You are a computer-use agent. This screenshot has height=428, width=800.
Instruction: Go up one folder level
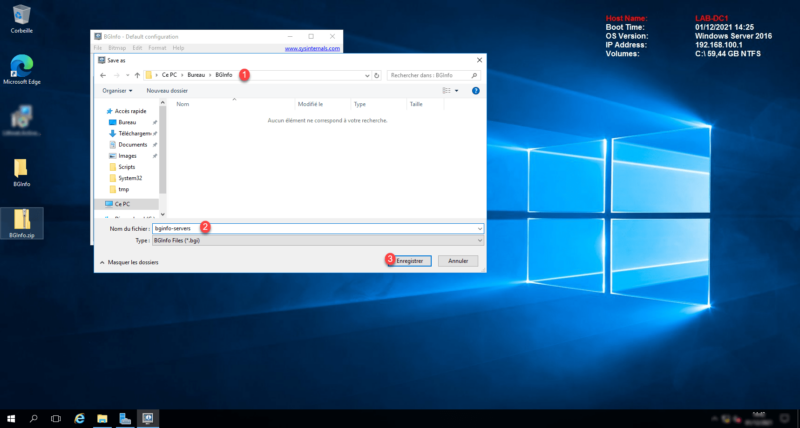tap(137, 75)
